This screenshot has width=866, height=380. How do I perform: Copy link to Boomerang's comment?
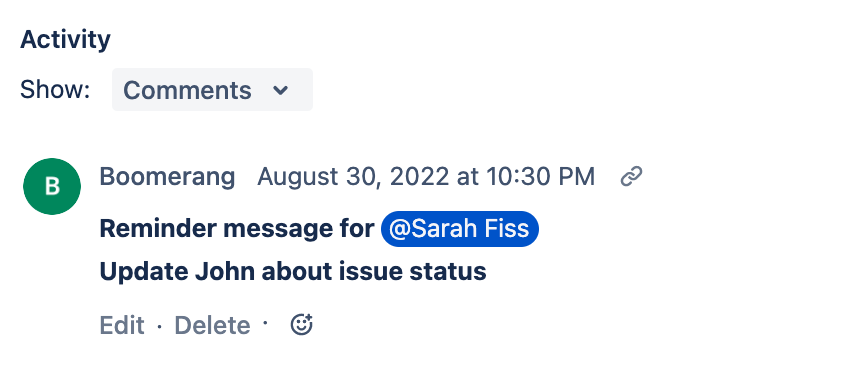click(631, 177)
